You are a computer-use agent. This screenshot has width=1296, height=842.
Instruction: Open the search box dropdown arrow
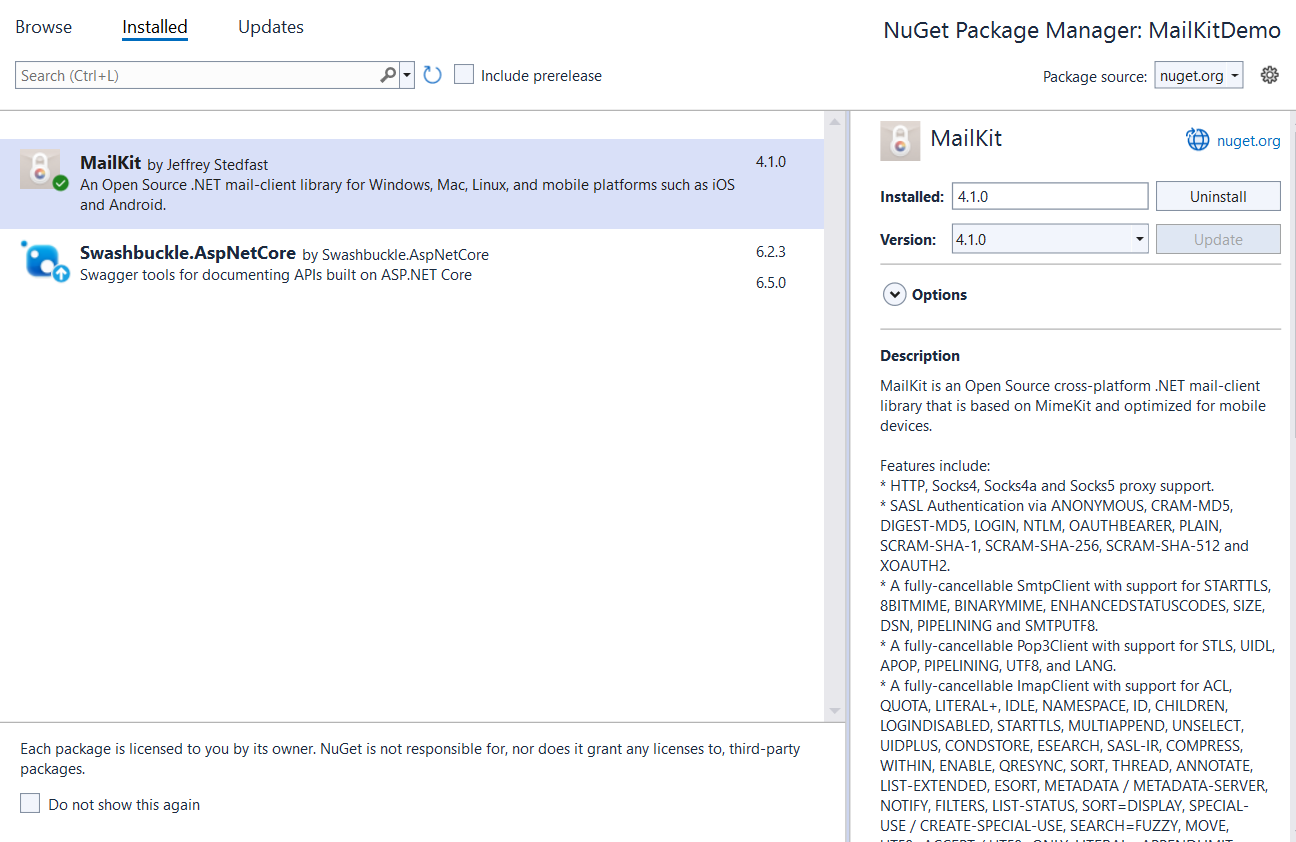click(x=407, y=75)
